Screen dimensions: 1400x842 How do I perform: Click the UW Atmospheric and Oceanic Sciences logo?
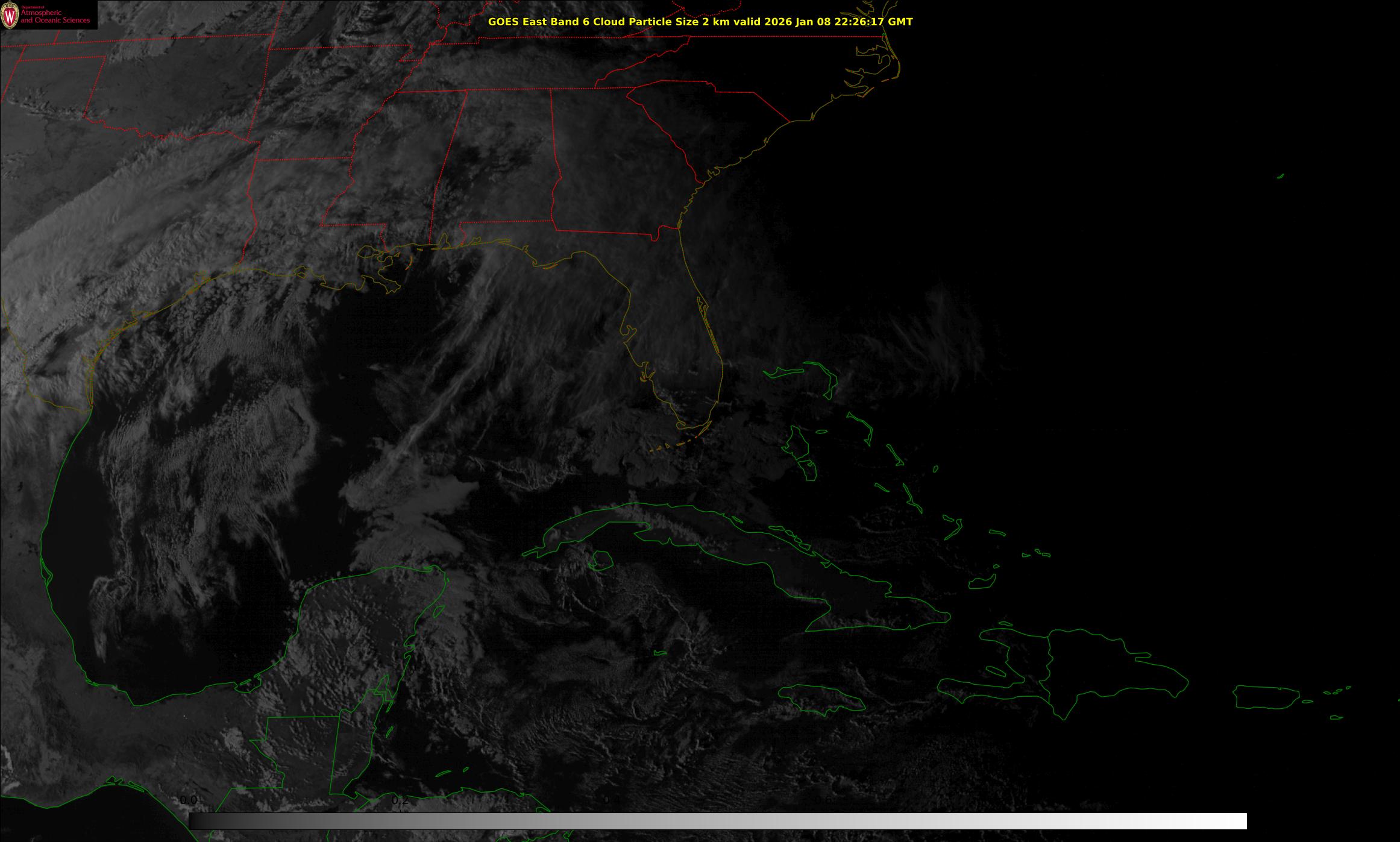[48, 14]
